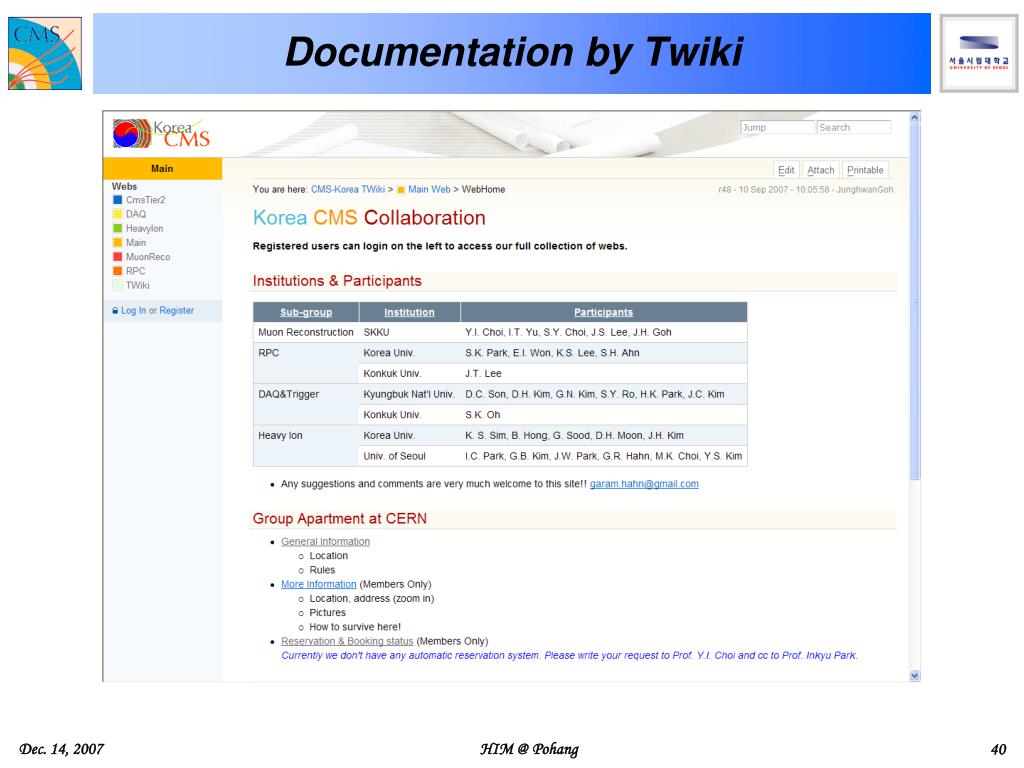Sort the table by Sub-group header

point(306,312)
